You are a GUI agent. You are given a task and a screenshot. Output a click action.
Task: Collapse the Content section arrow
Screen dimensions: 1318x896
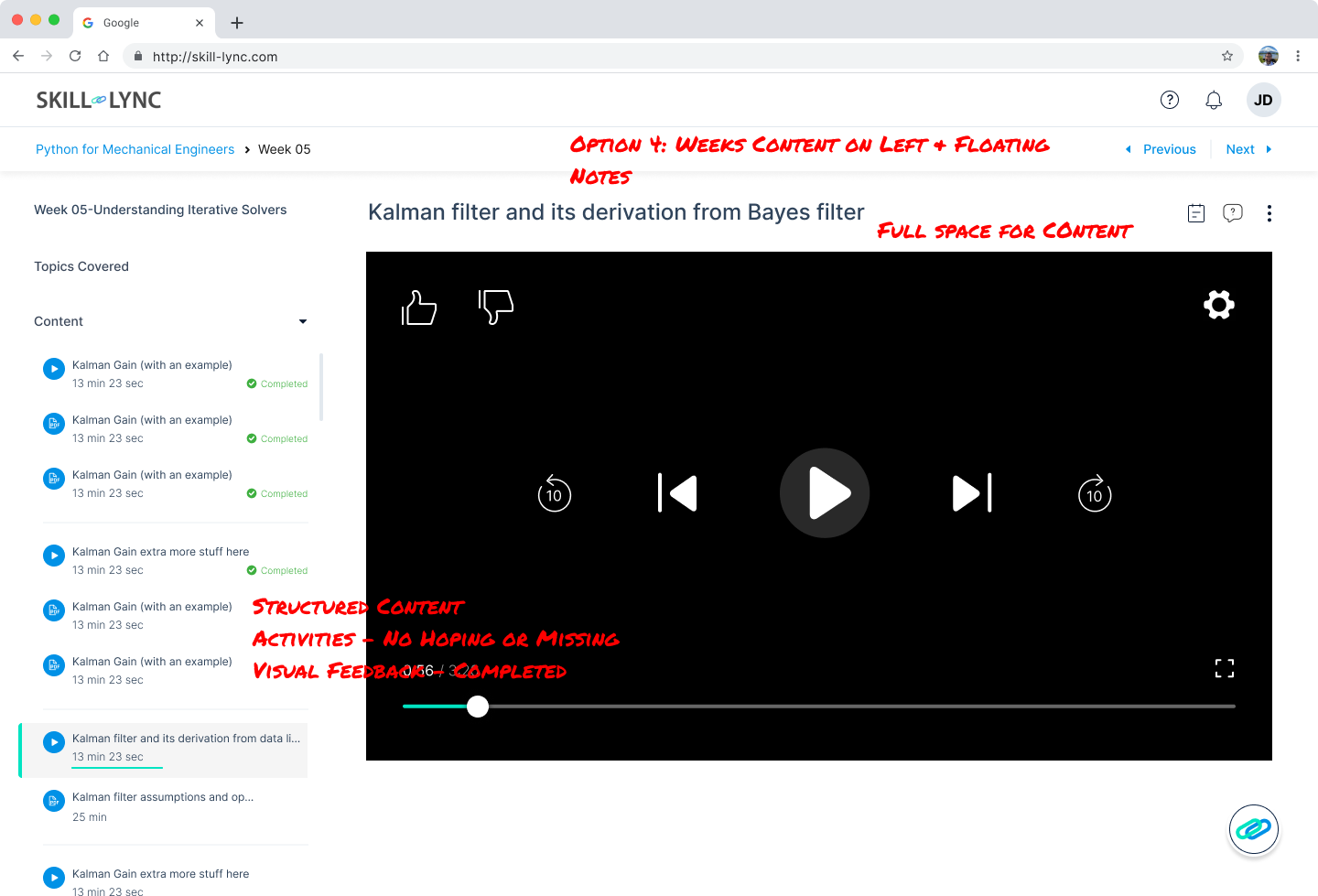tap(303, 321)
